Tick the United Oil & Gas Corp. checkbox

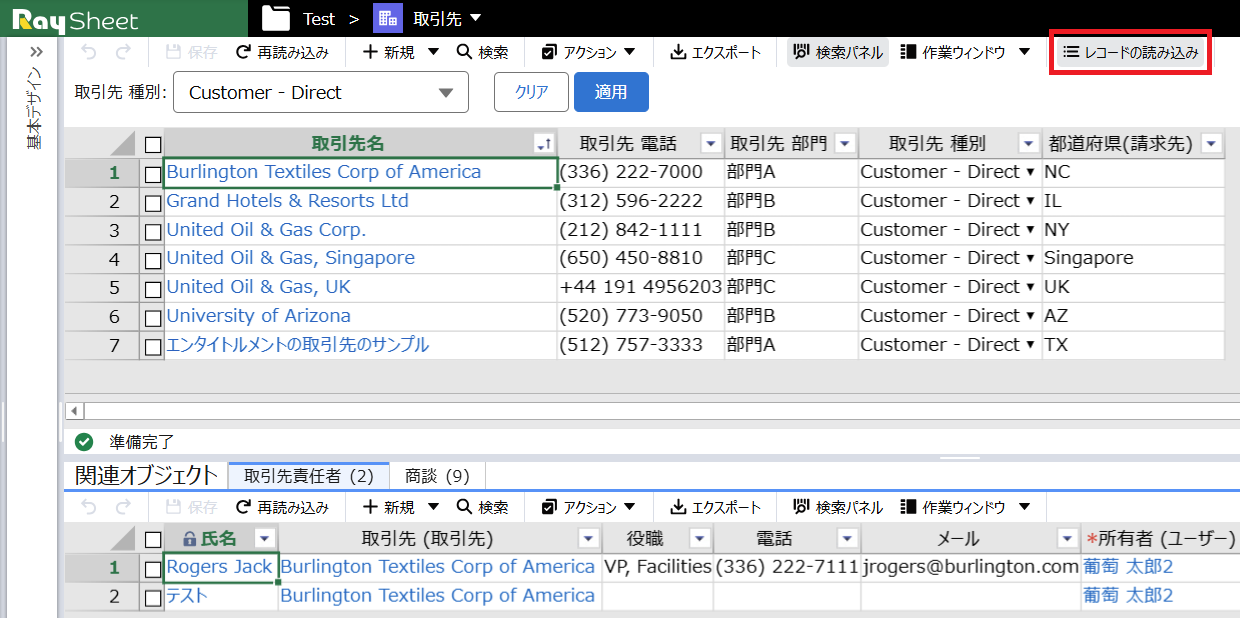tap(152, 231)
